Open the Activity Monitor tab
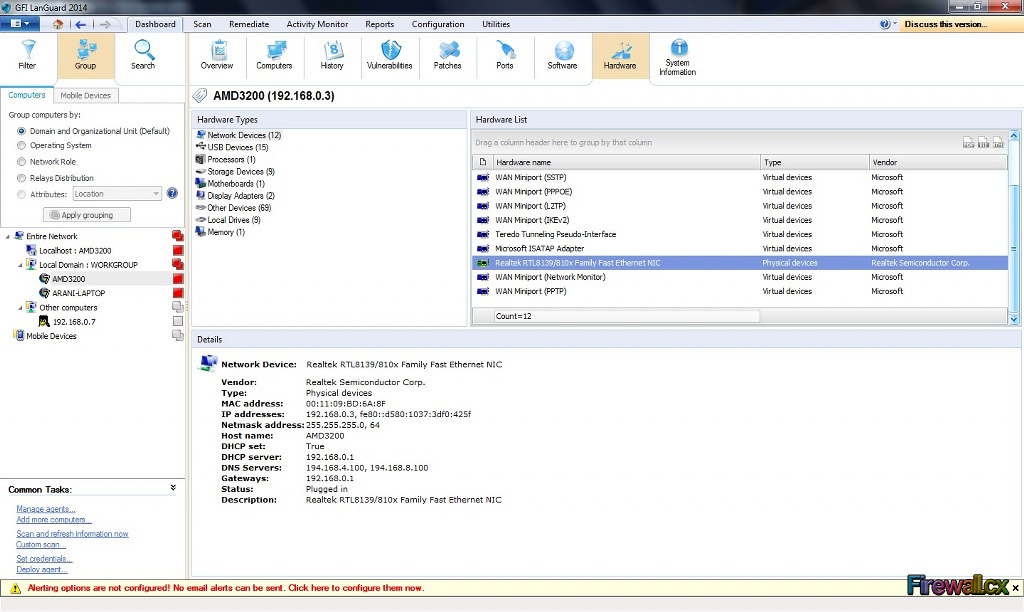This screenshot has width=1024, height=612. point(317,24)
